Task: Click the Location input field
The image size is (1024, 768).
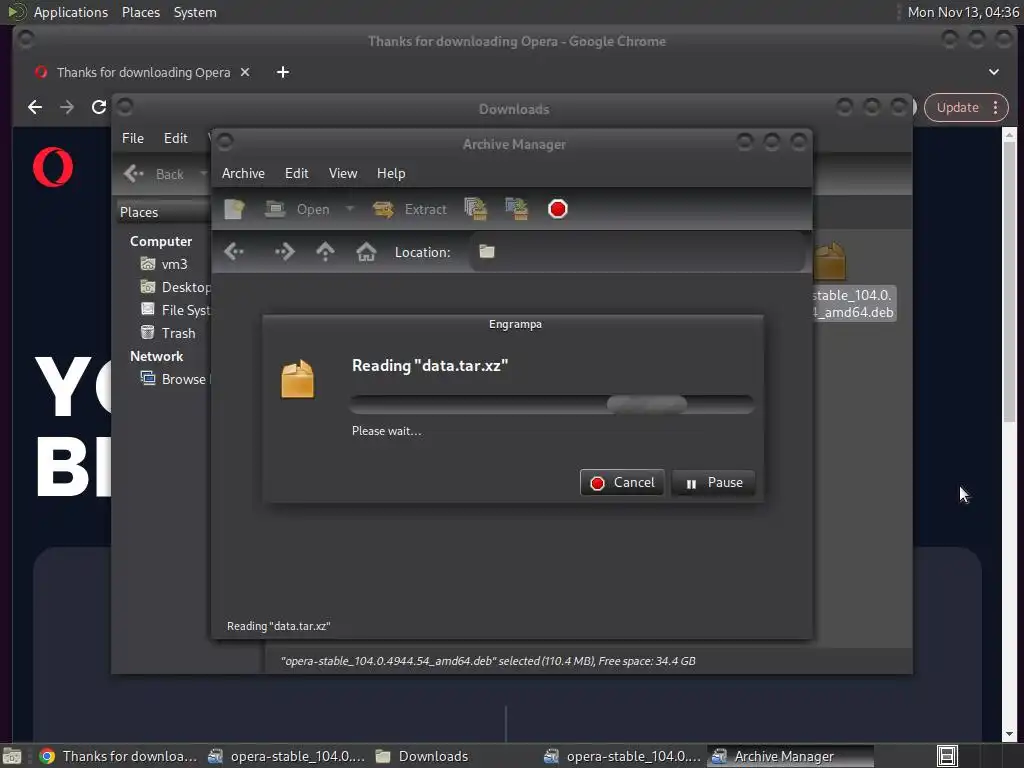Action: click(637, 251)
